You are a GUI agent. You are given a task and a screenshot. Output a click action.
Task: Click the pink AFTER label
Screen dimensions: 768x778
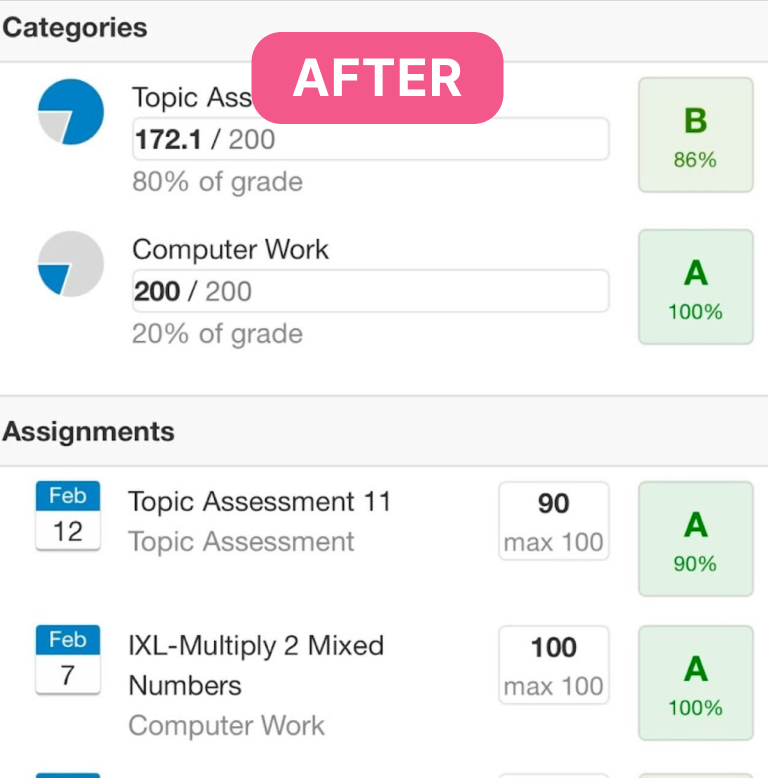[377, 78]
